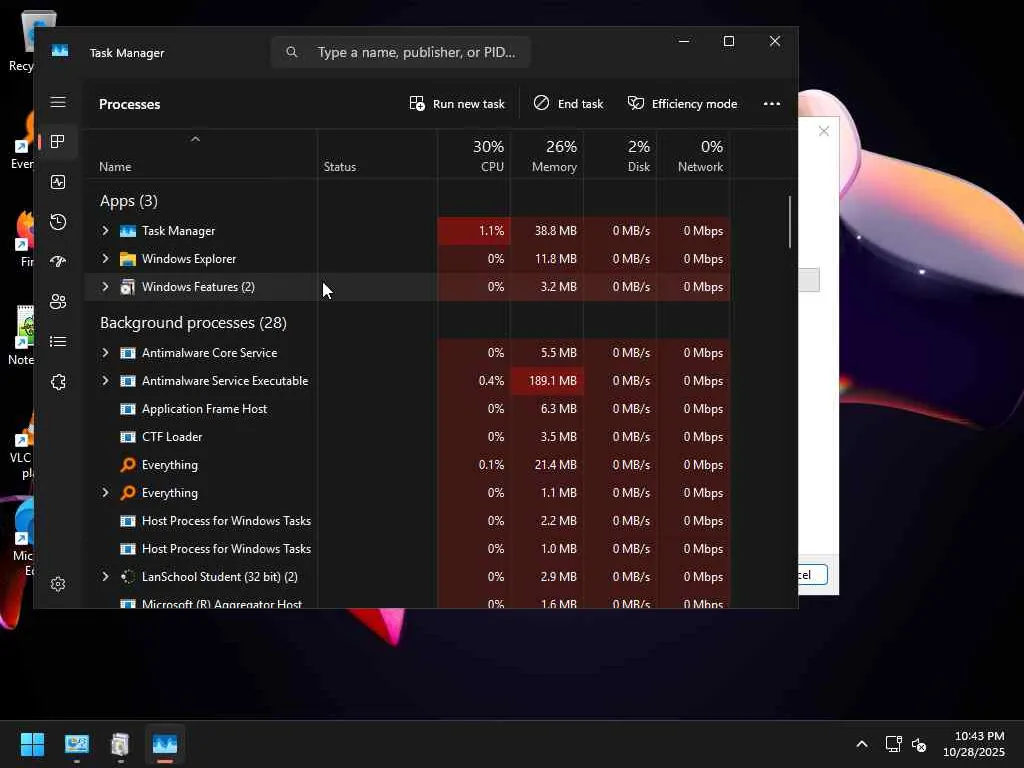This screenshot has width=1024, height=768.
Task: Select the first Everything process name
Action: (x=170, y=465)
